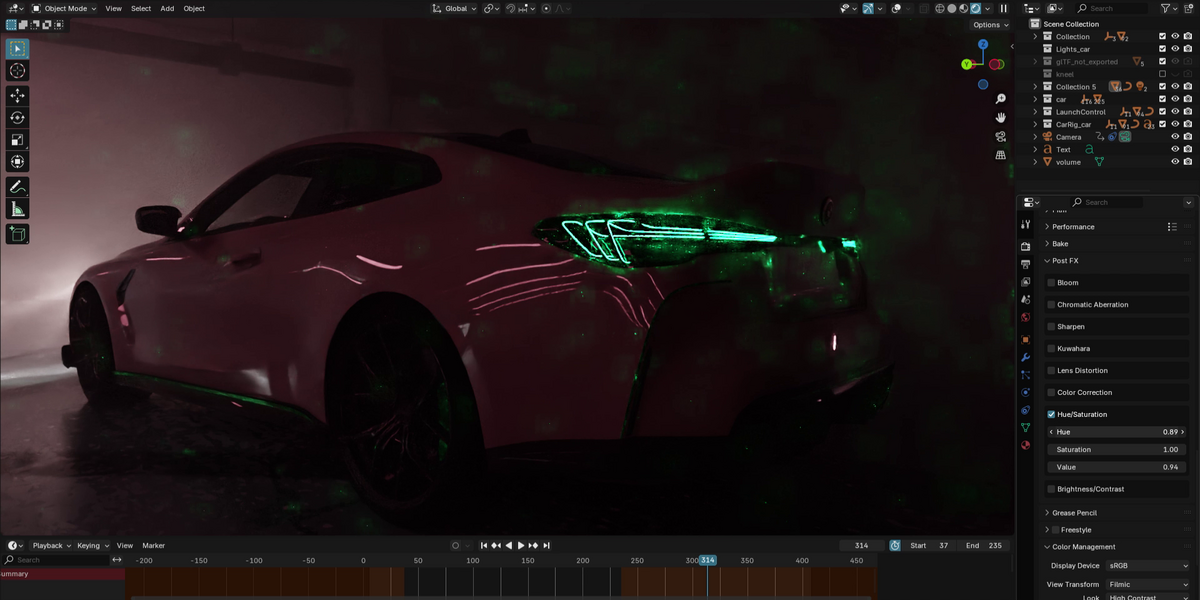Open the World properties tab
Image resolution: width=1200 pixels, height=600 pixels.
click(x=1025, y=318)
